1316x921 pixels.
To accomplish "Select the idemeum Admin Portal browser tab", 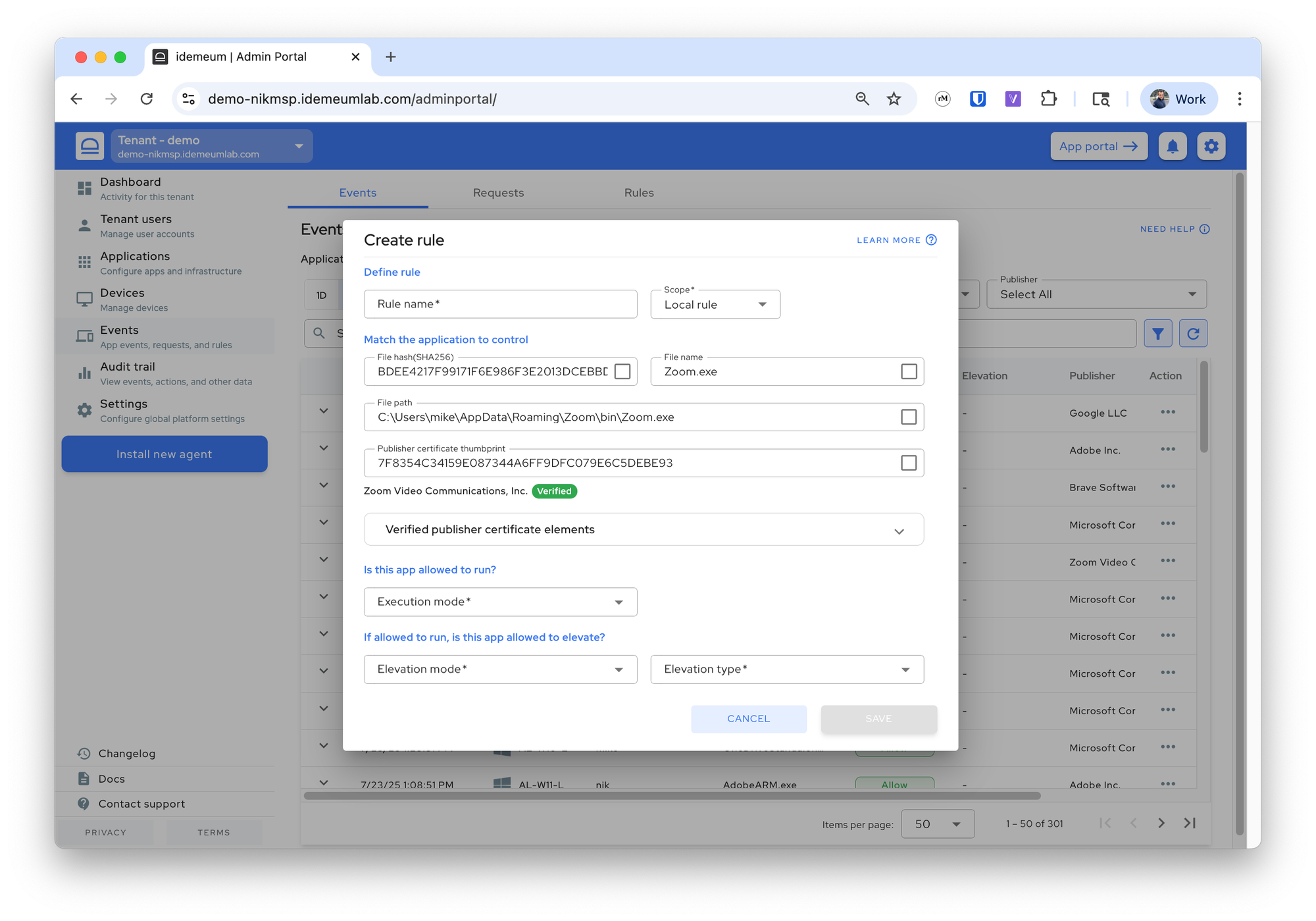I will [257, 57].
